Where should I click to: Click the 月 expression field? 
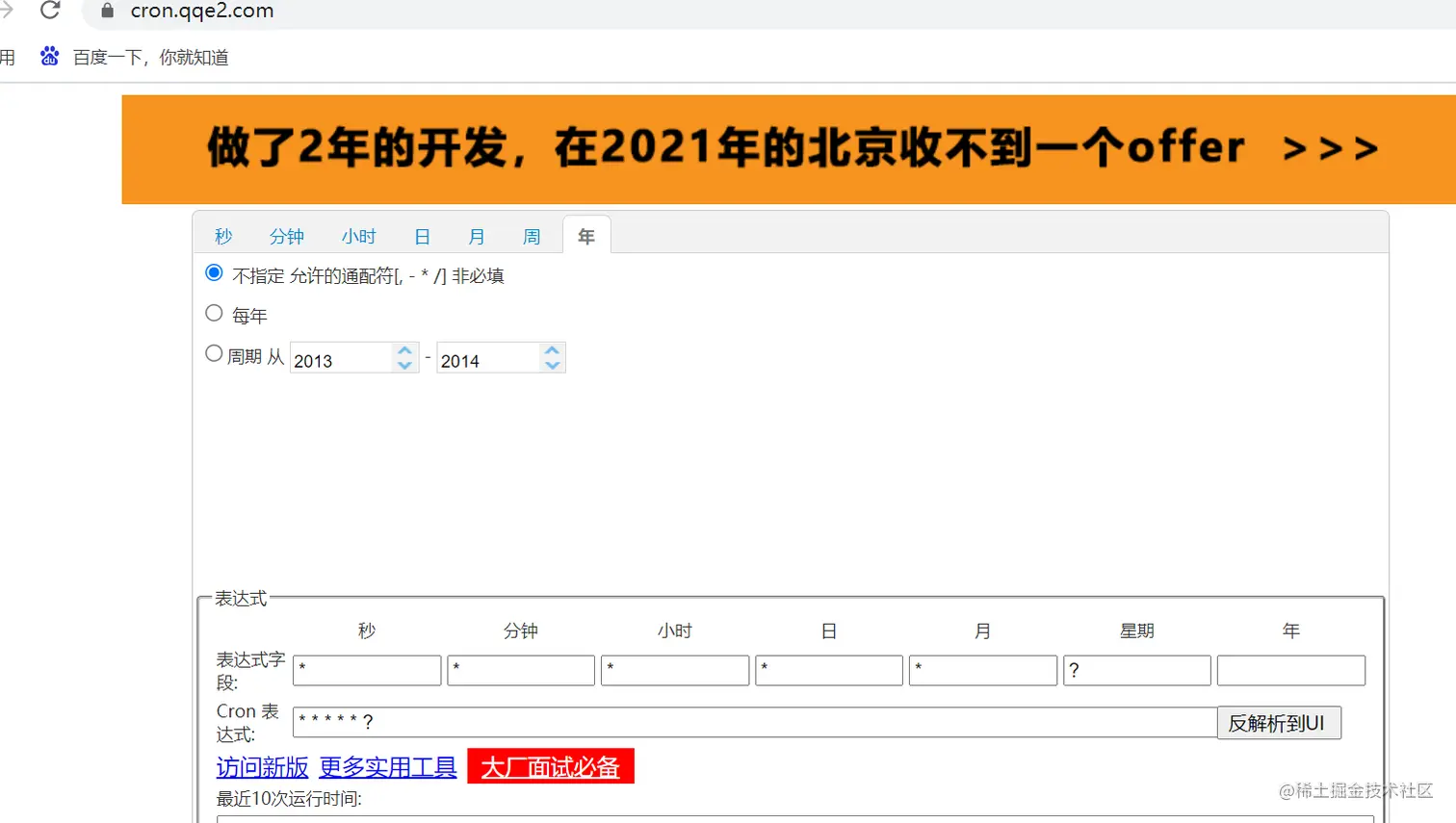[983, 670]
